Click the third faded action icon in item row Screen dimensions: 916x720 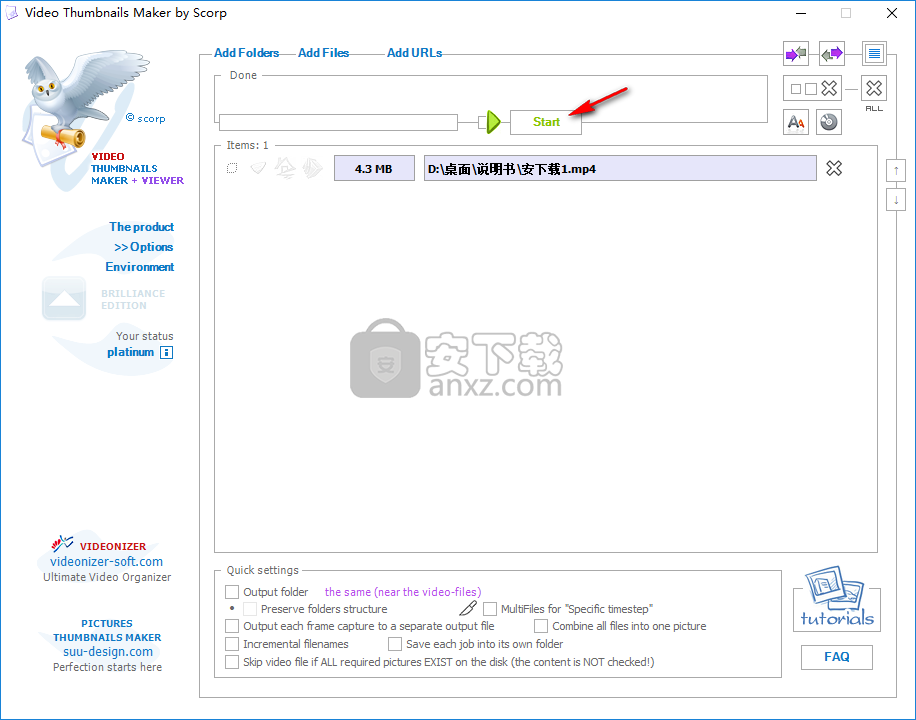[x=313, y=168]
